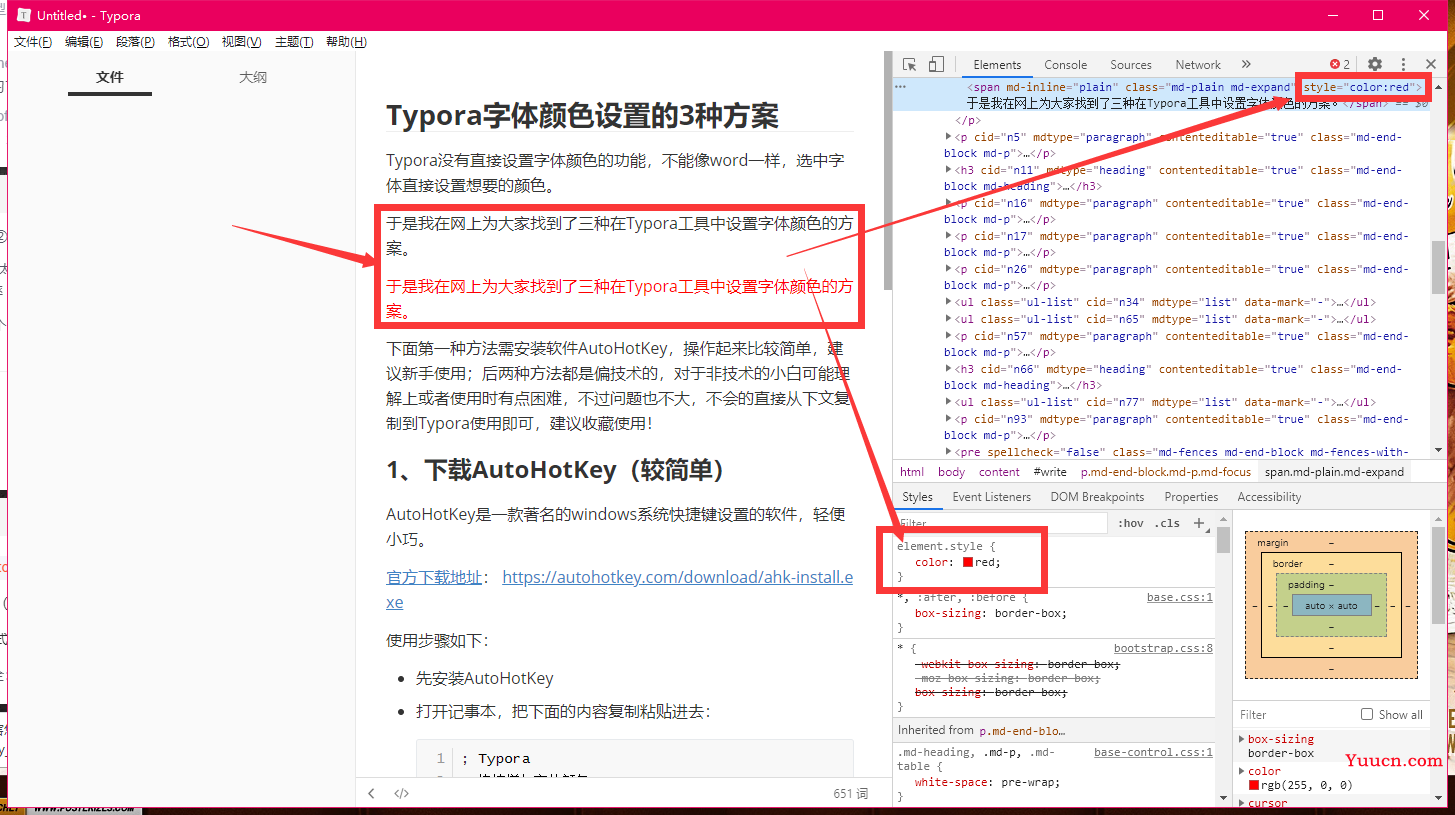Click the 官方下载地址 link in the document

tap(433, 577)
